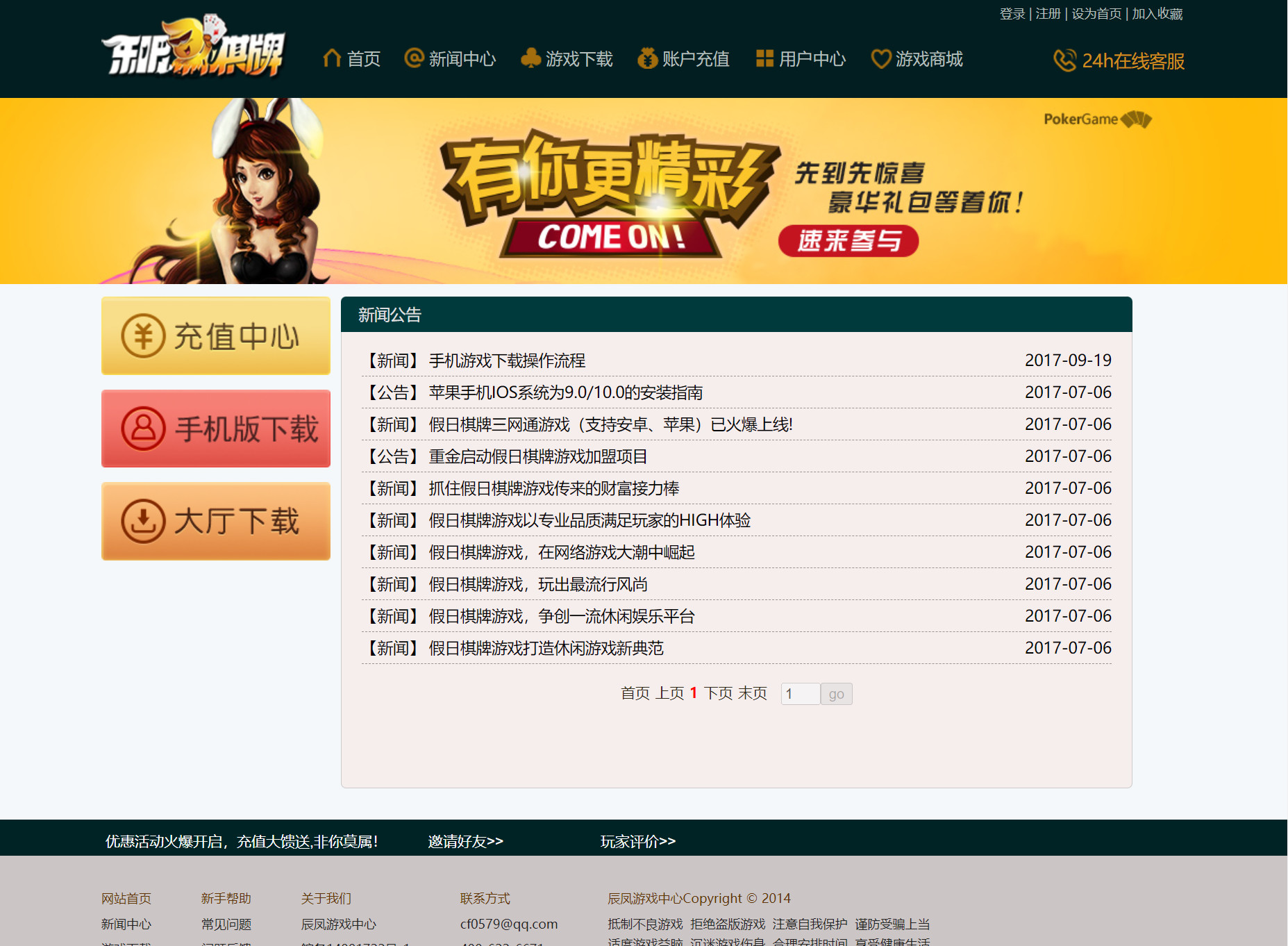Open the 手机版下载 mobile download button

tap(216, 429)
